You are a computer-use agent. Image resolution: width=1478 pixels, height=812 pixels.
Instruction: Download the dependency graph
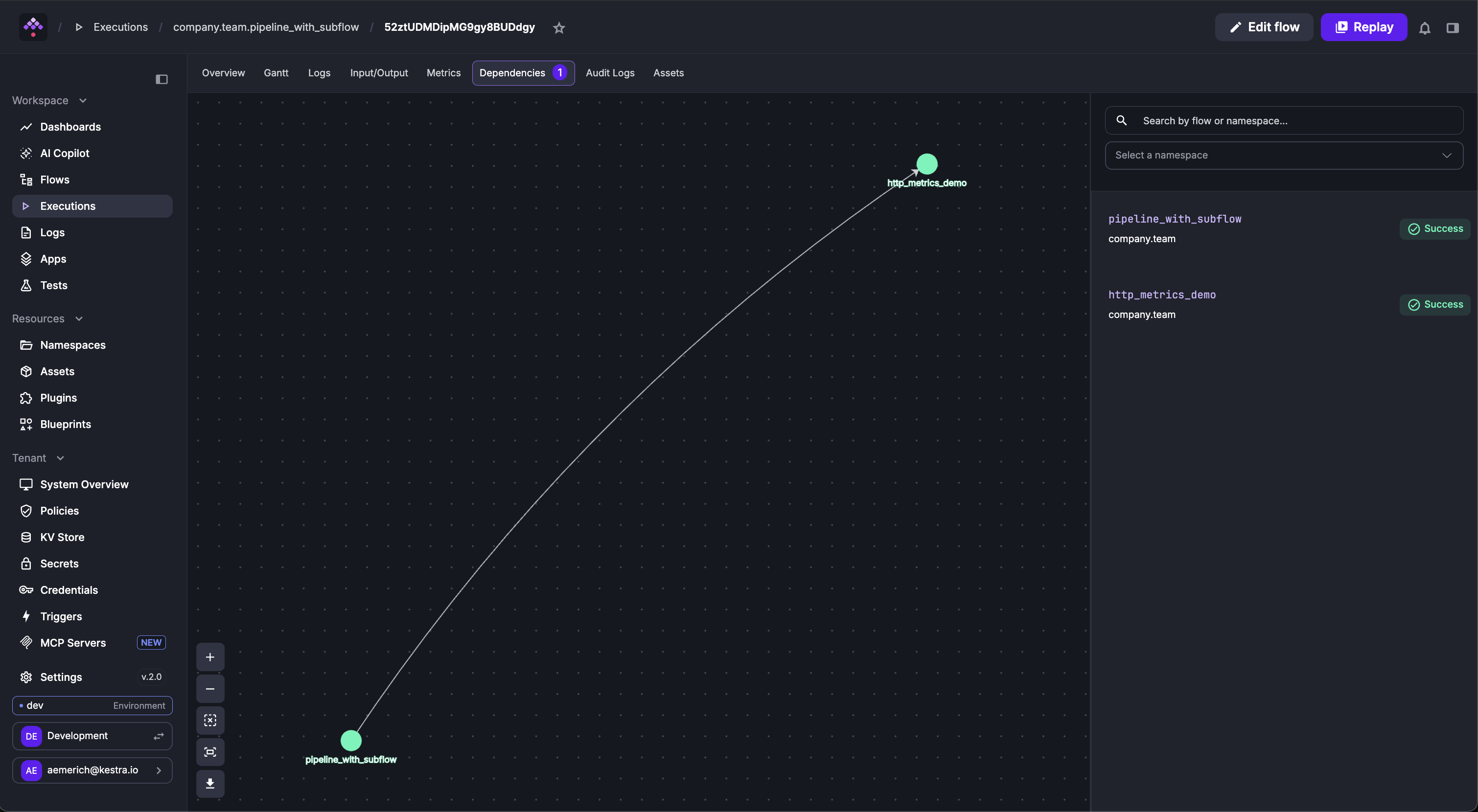click(x=210, y=783)
